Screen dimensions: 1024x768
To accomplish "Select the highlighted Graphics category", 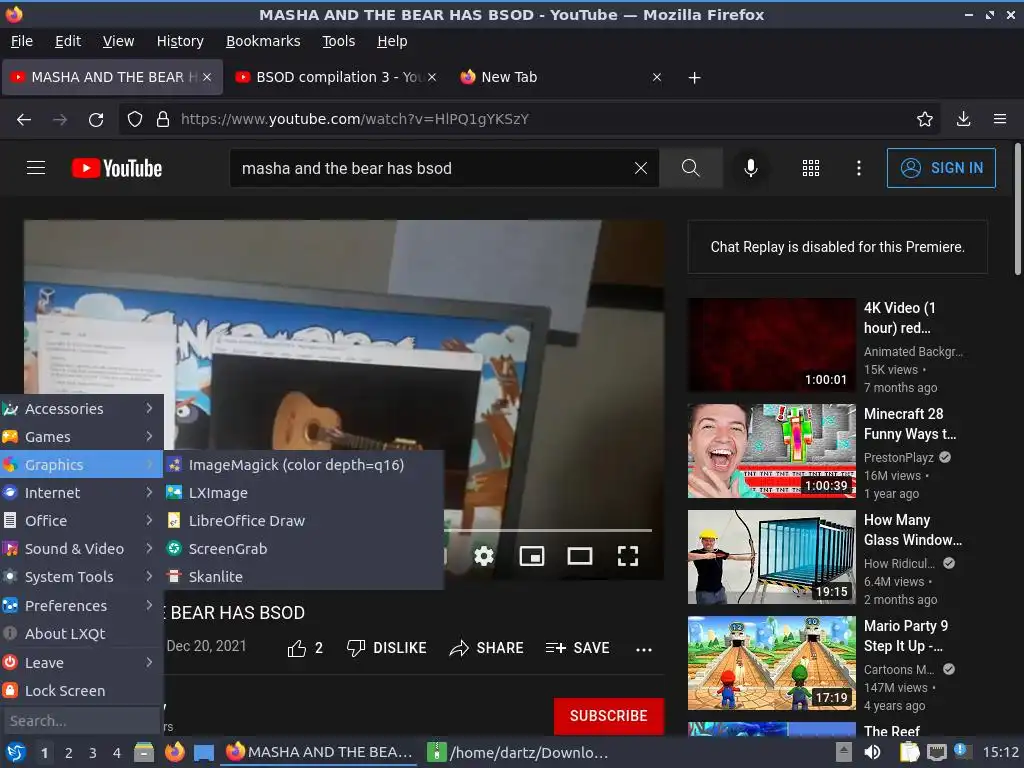I will [x=82, y=465].
